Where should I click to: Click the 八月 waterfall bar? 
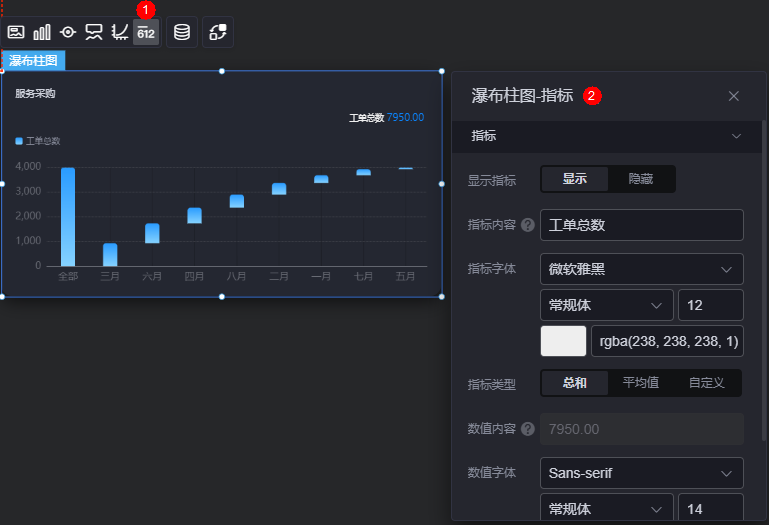237,201
